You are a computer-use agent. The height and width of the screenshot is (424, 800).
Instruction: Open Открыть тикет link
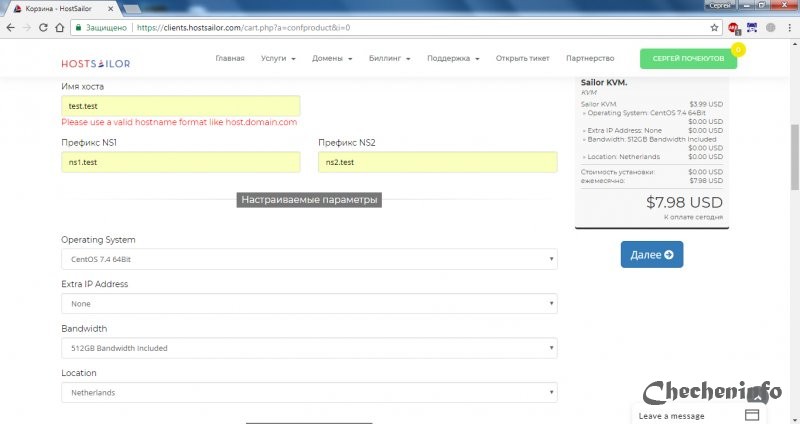tap(522, 58)
